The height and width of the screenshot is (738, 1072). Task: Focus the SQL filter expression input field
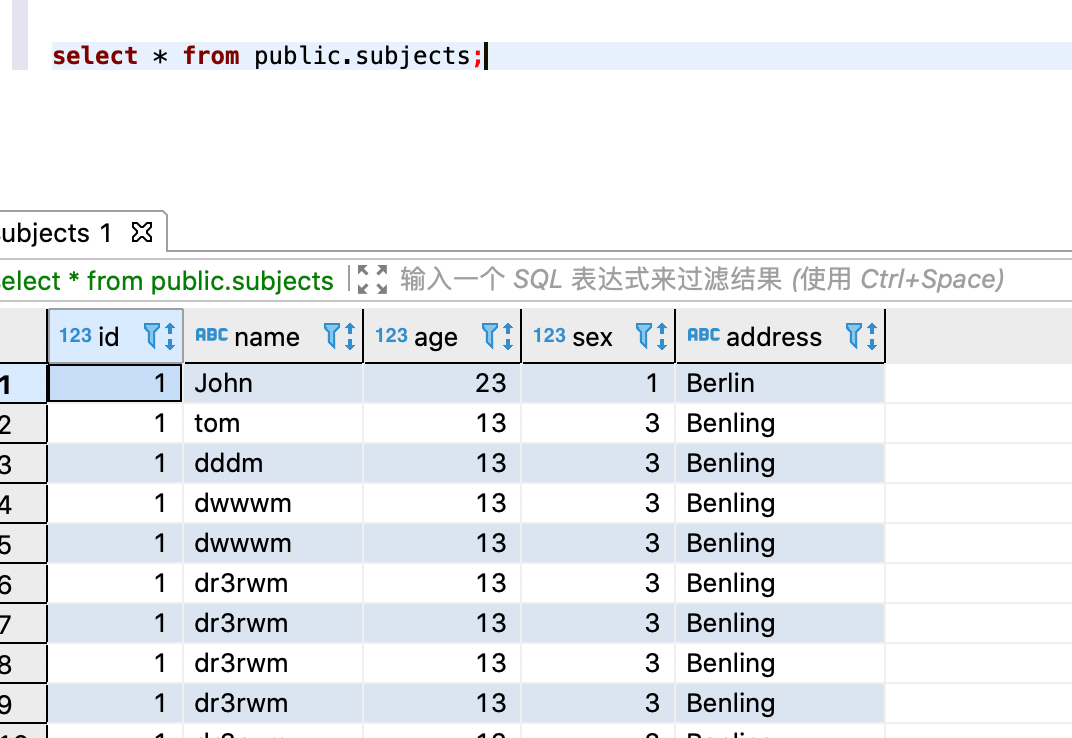pyautogui.click(x=701, y=280)
